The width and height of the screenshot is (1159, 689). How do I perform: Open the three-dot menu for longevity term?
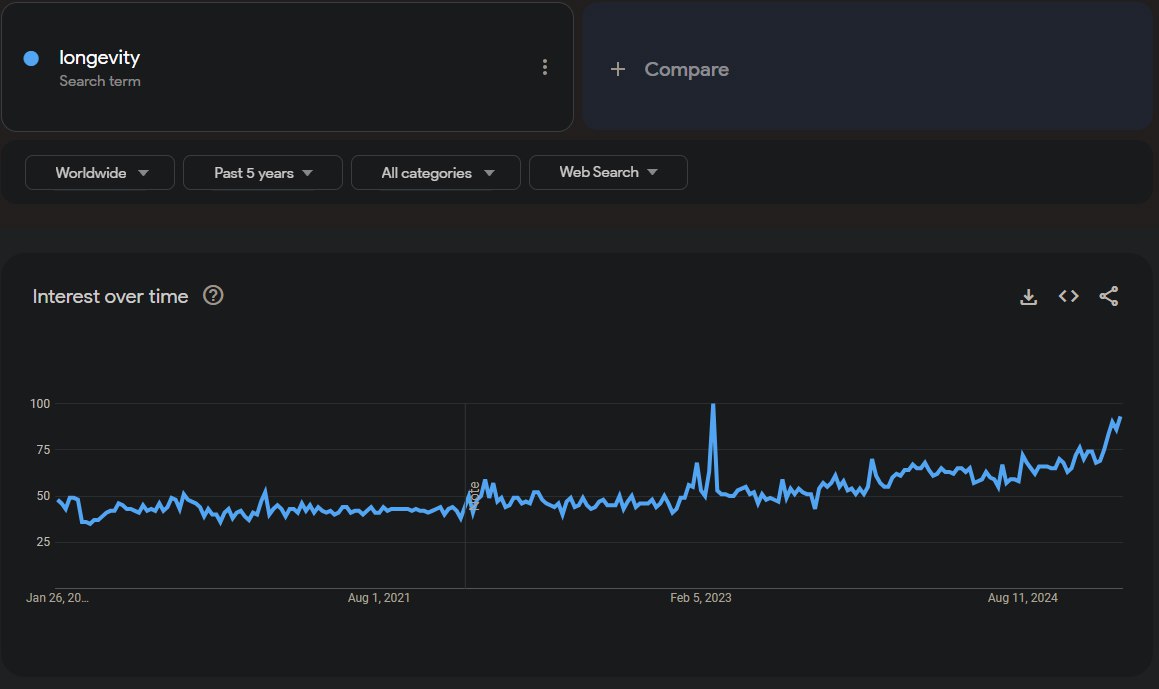click(545, 67)
